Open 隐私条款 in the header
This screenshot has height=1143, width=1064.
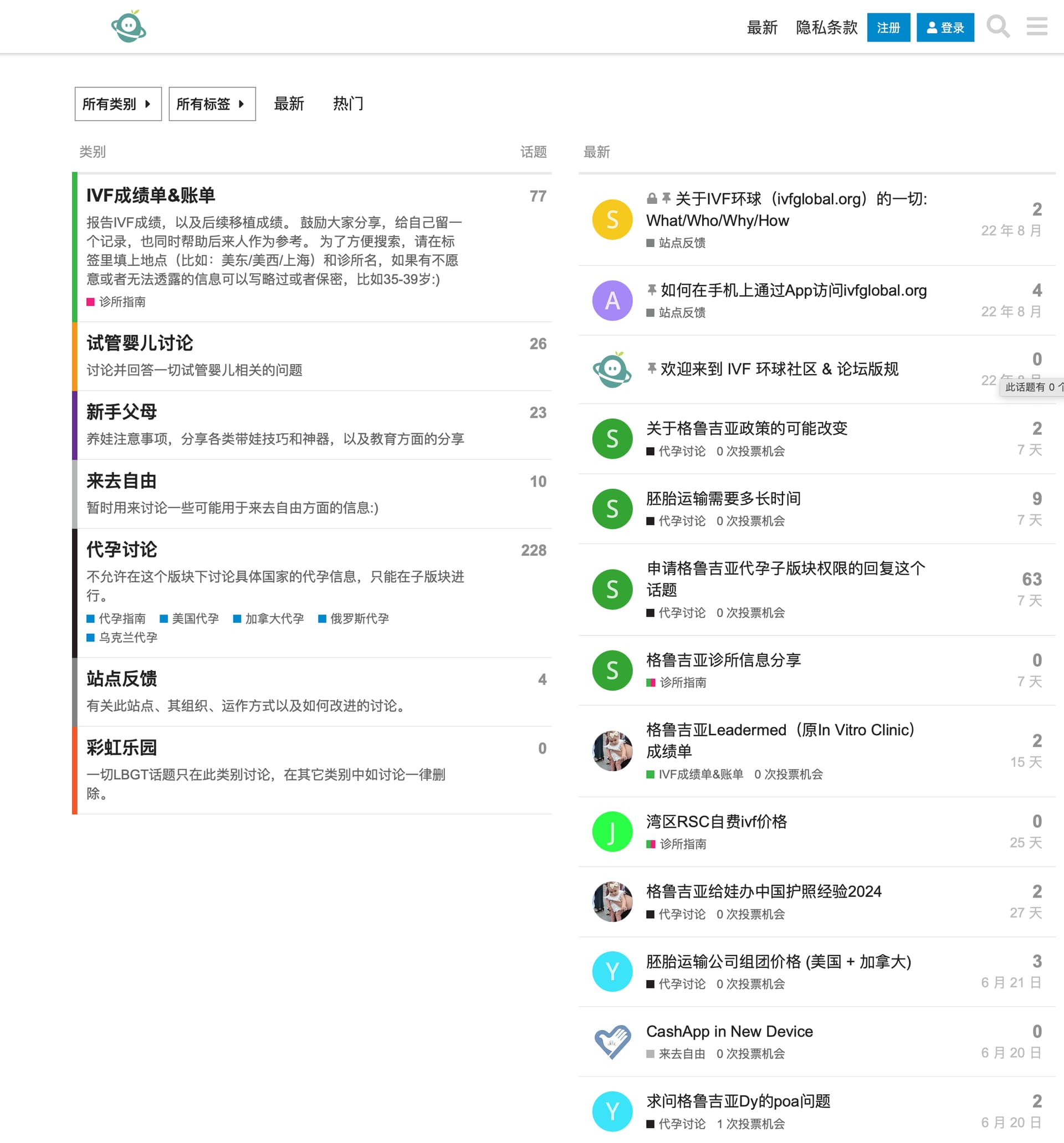point(826,28)
